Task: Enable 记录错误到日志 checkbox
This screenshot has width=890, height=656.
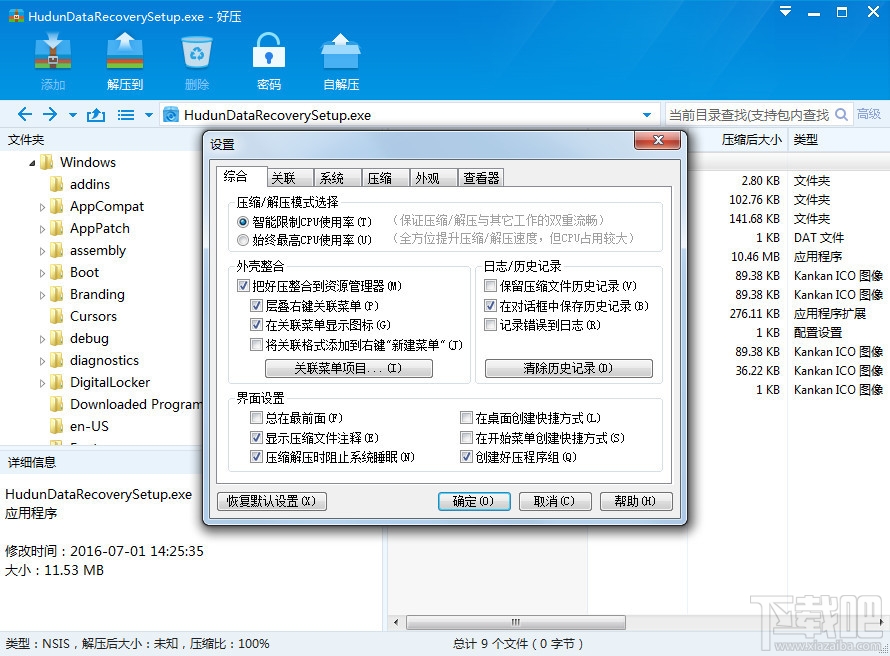Action: point(490,325)
